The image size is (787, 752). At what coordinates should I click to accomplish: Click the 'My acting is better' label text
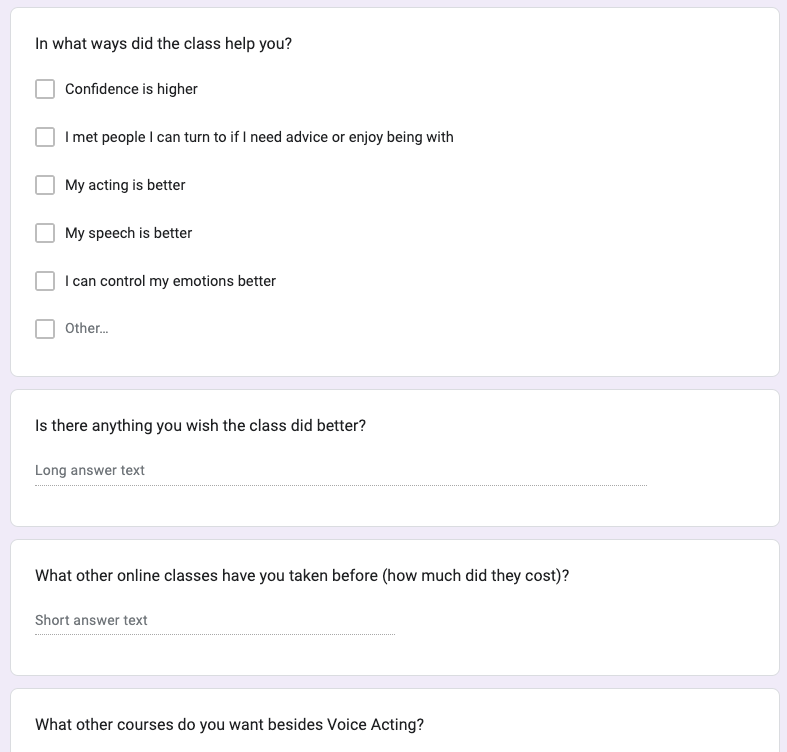click(125, 185)
